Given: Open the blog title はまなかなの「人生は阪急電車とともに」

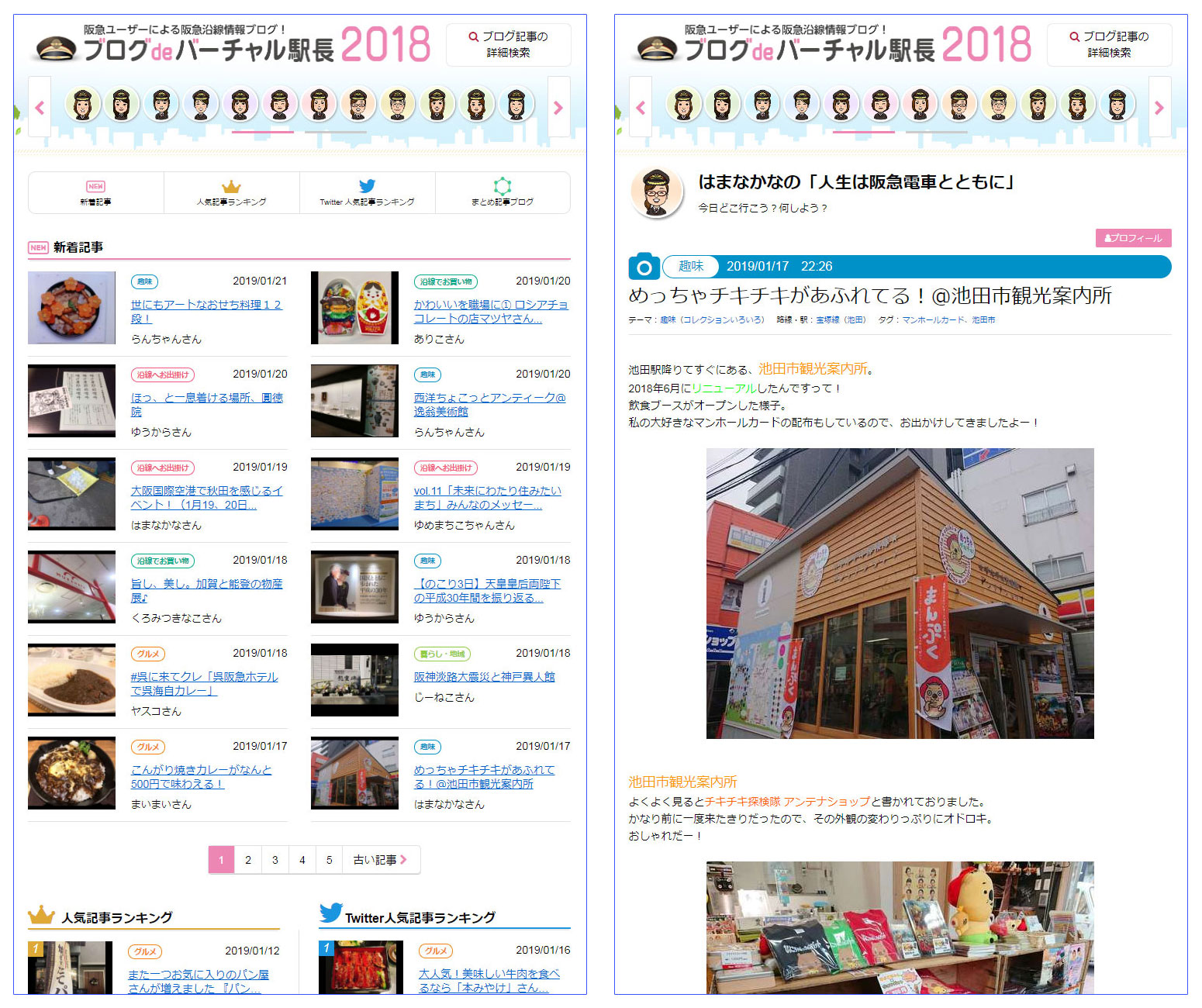Looking at the screenshot, I should pos(856,182).
